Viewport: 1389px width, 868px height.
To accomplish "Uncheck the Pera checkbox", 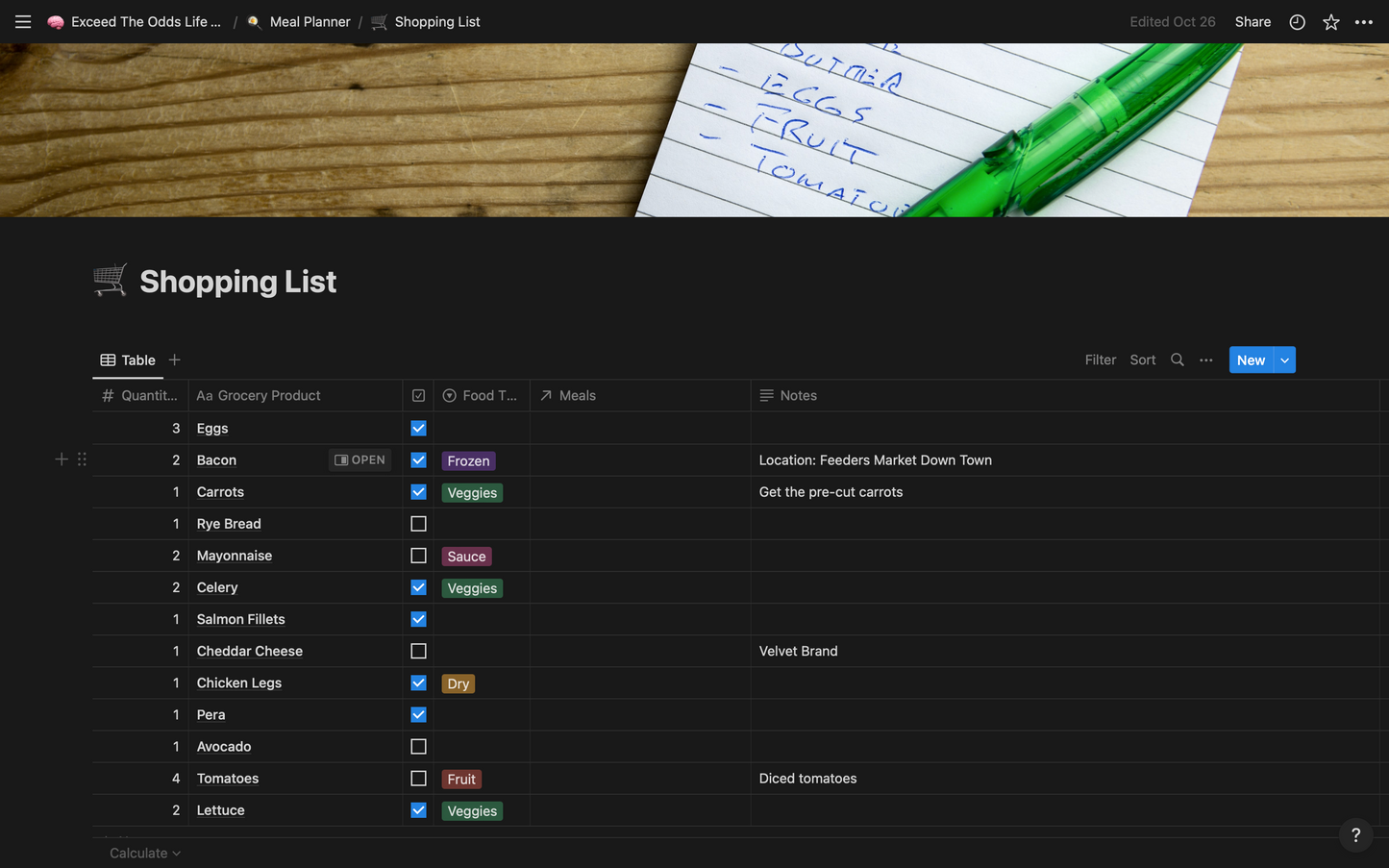I will [x=418, y=714].
